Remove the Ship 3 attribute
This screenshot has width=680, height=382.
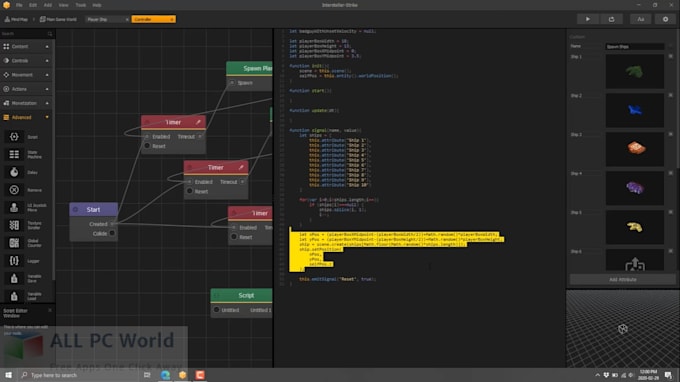(x=670, y=134)
